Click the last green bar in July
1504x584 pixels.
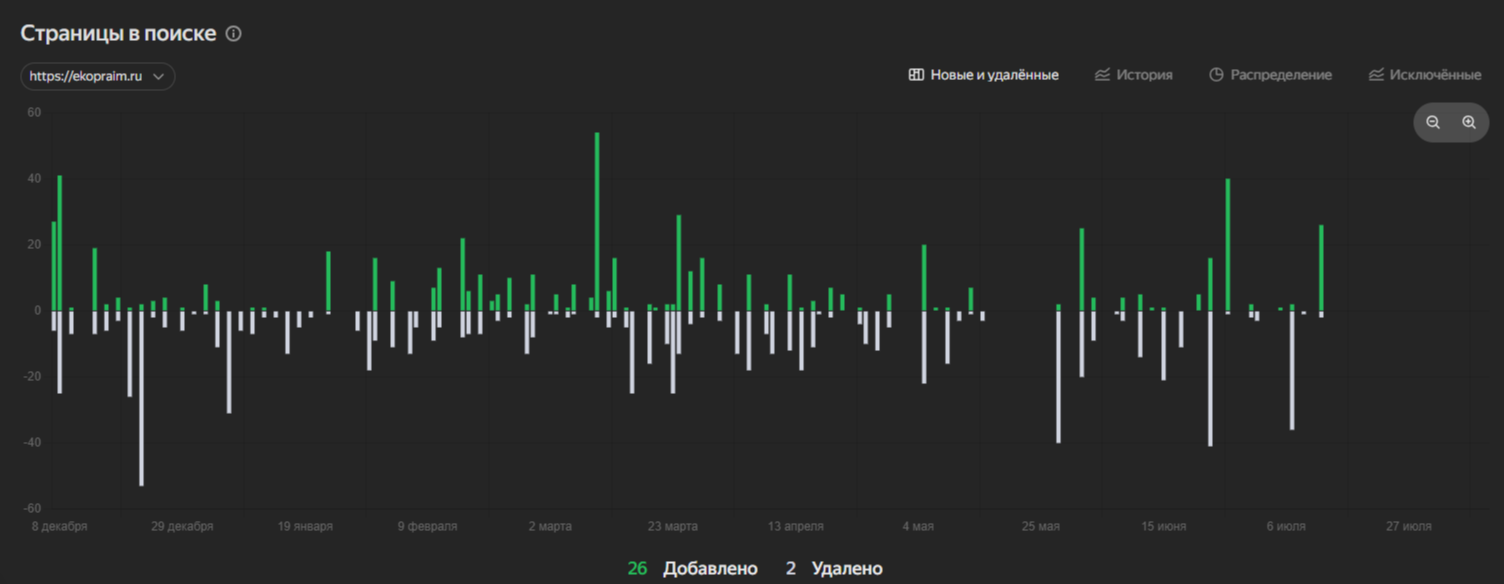1321,268
